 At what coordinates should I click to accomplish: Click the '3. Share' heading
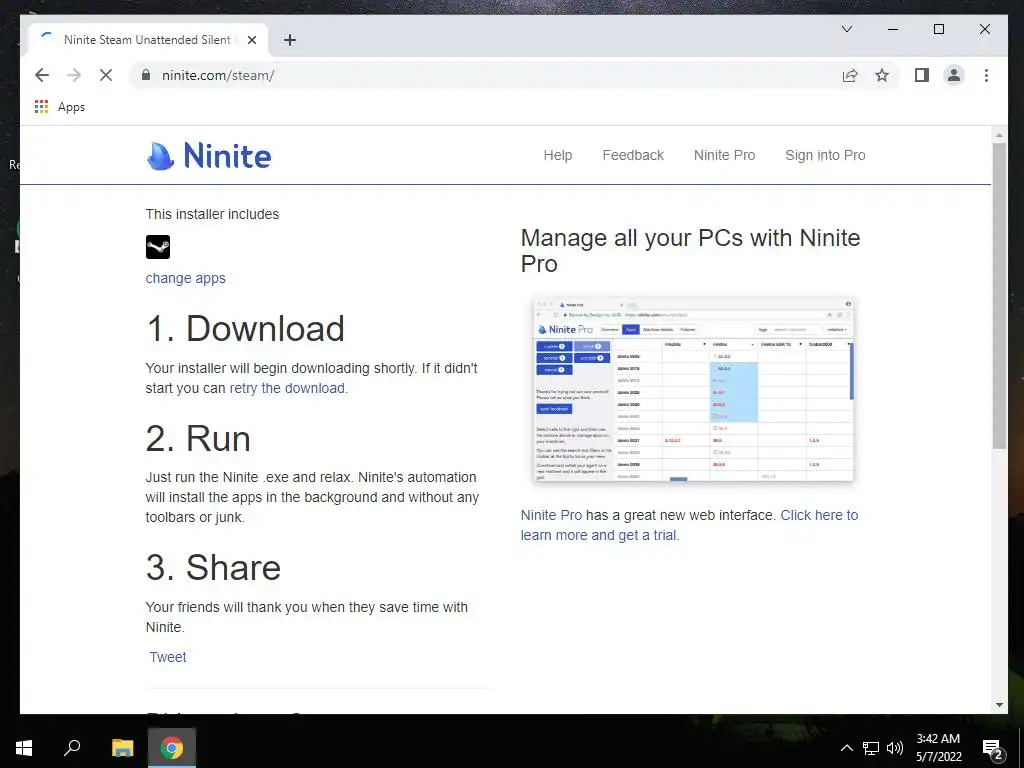click(x=214, y=567)
